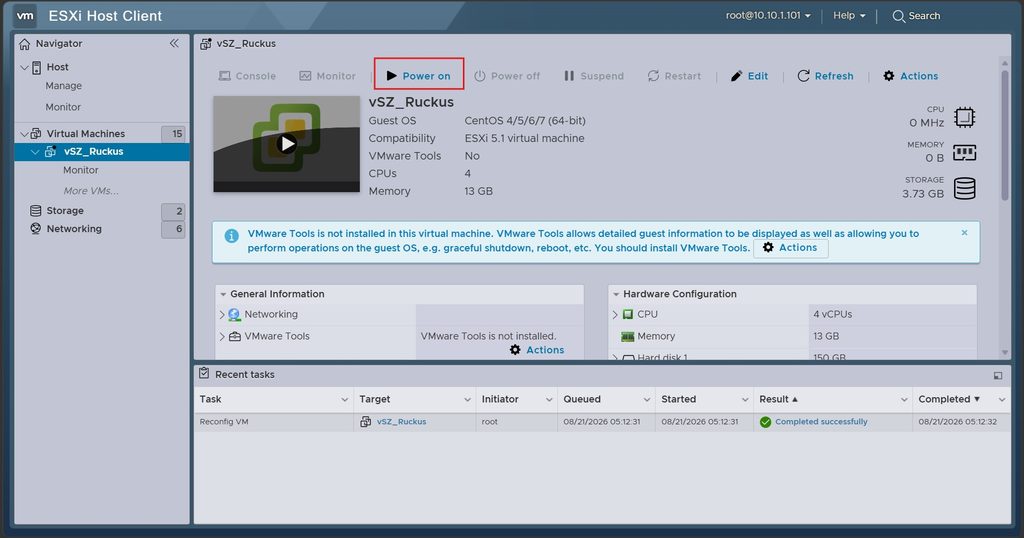Click the VMware vm logo icon
1024x538 pixels.
(x=25, y=16)
